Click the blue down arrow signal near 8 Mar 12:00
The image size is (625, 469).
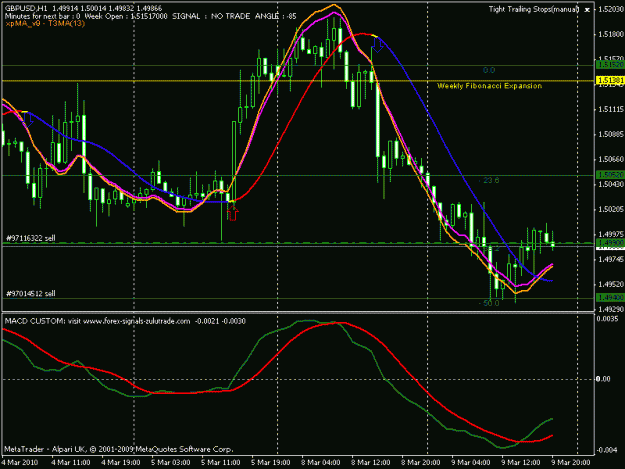[x=377, y=45]
